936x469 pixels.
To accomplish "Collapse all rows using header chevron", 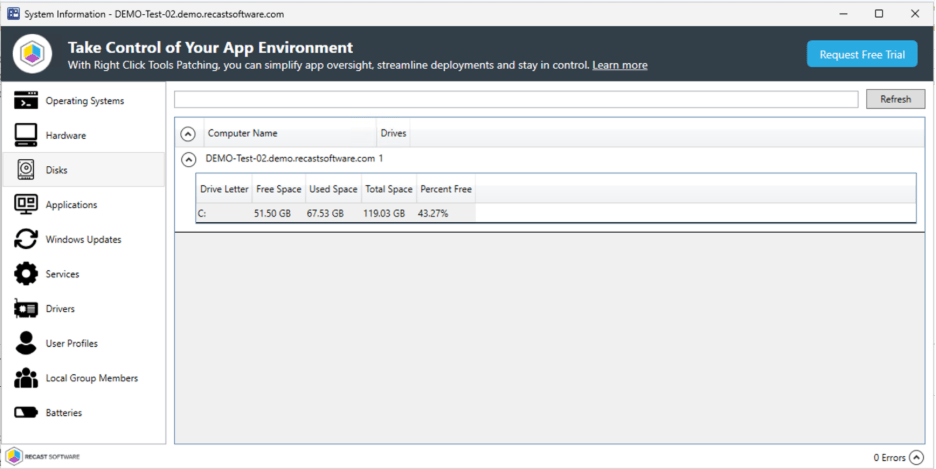I will point(187,134).
